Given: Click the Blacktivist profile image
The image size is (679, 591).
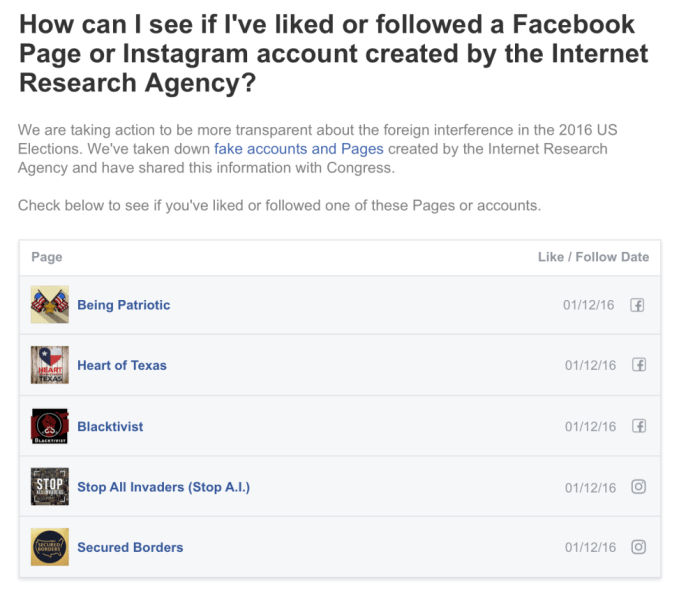Looking at the screenshot, I should 50,426.
